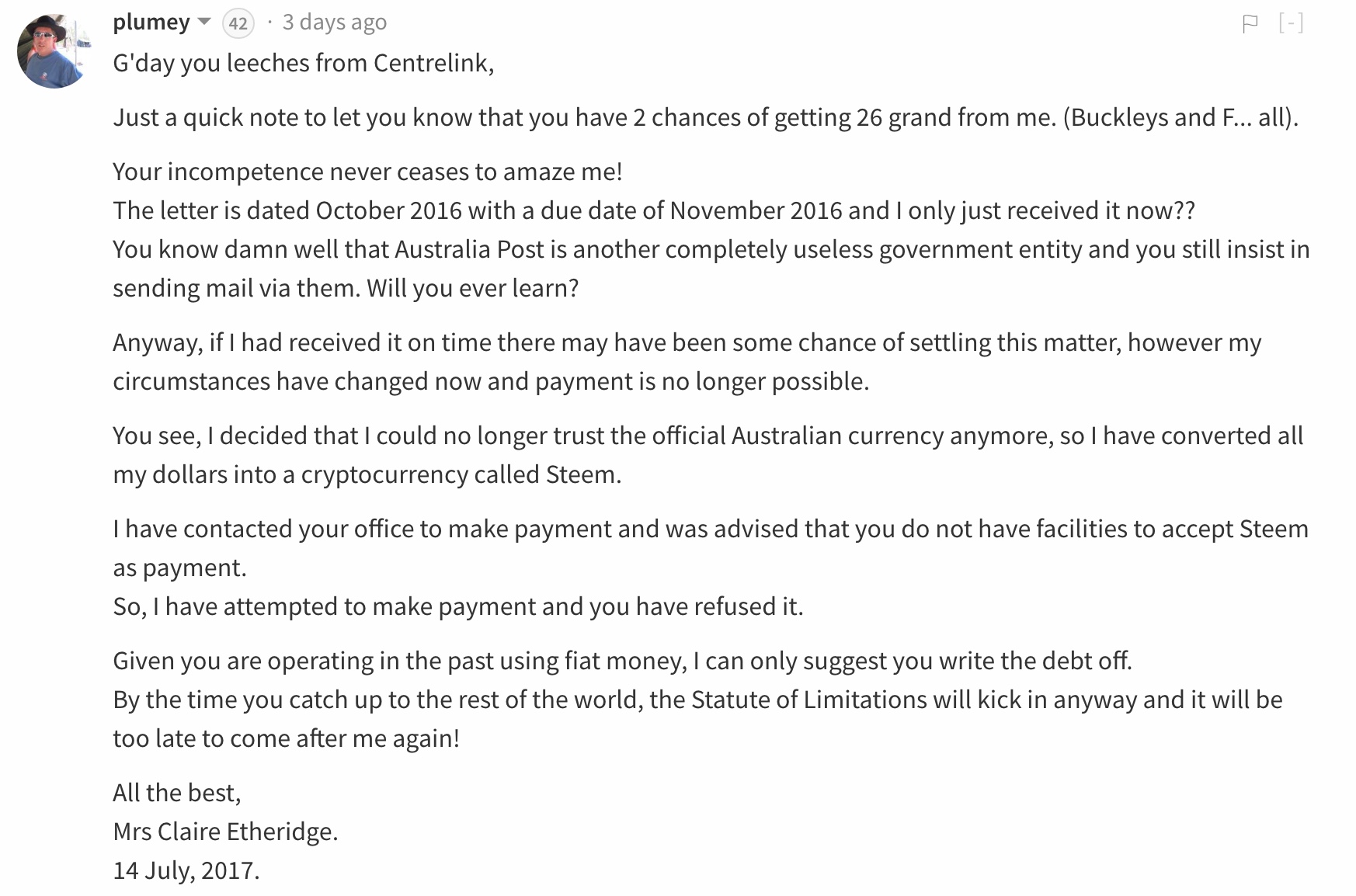Open the plumey username profile link
Screen dimensions: 1356x896
click(151, 23)
